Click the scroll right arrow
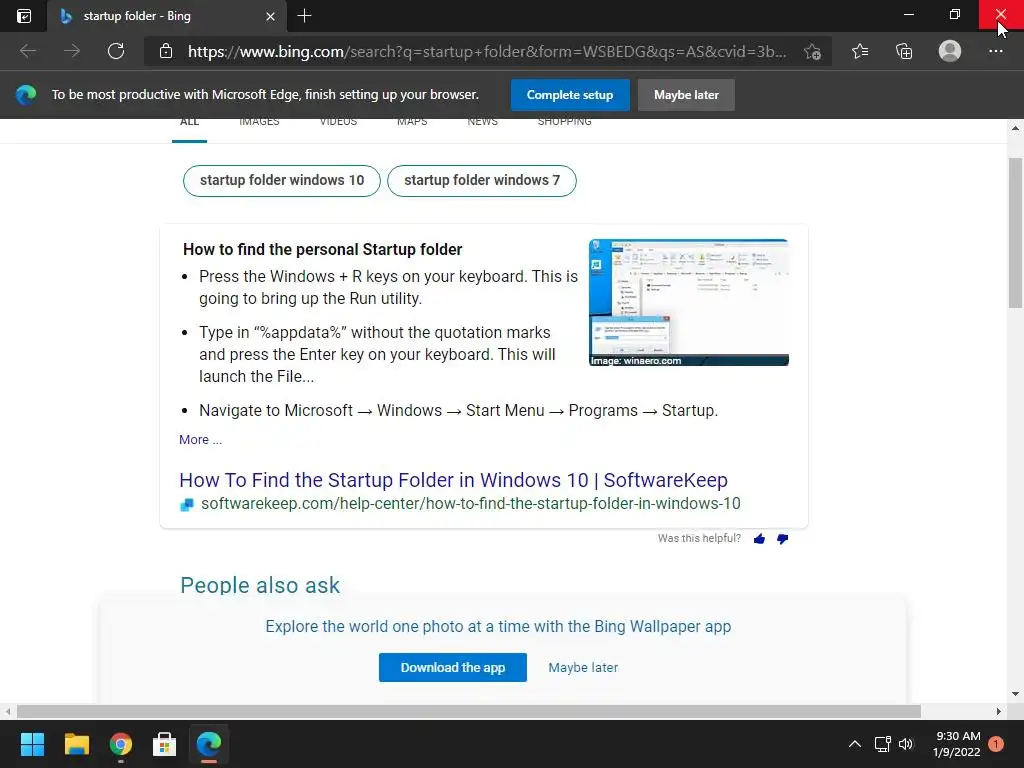The height and width of the screenshot is (768, 1024). [x=999, y=711]
